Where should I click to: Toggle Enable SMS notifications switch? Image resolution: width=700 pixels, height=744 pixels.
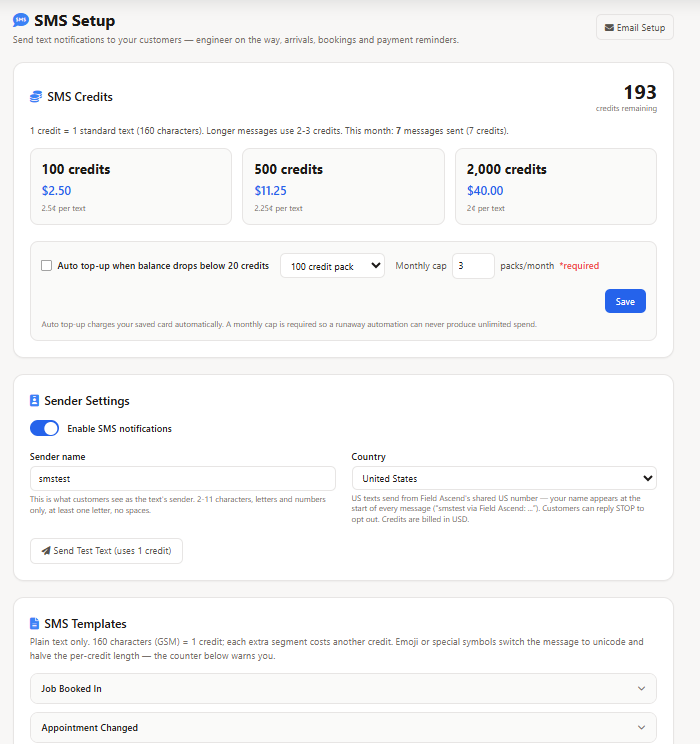(45, 428)
